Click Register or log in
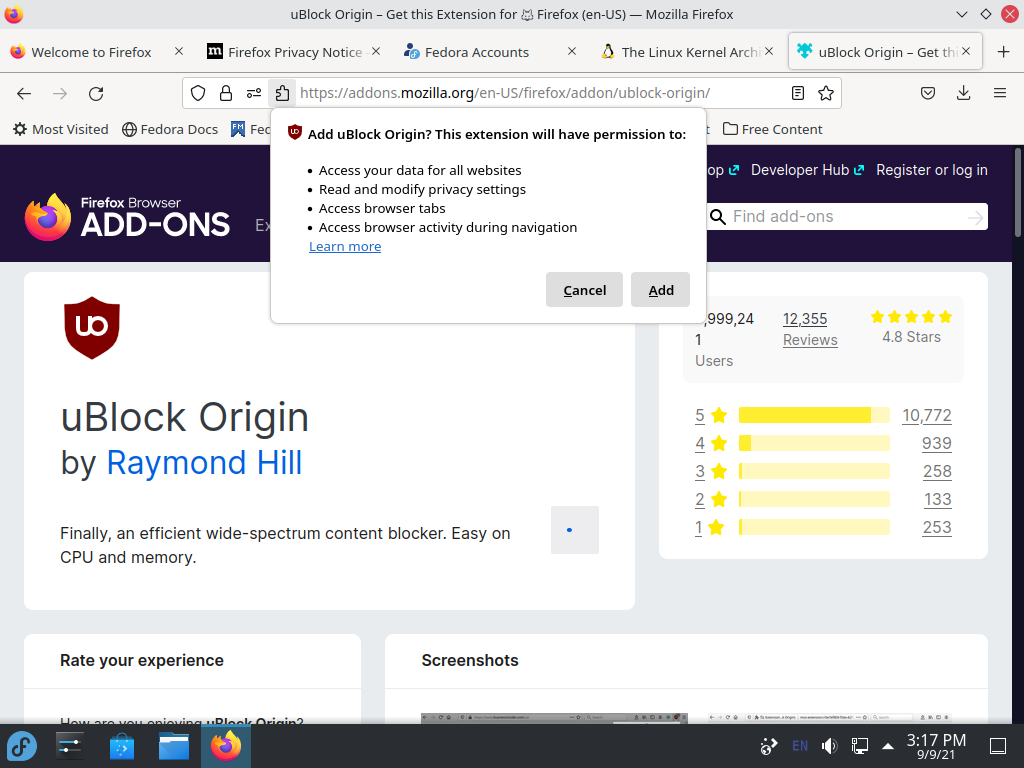The height and width of the screenshot is (768, 1024). pyautogui.click(x=931, y=170)
